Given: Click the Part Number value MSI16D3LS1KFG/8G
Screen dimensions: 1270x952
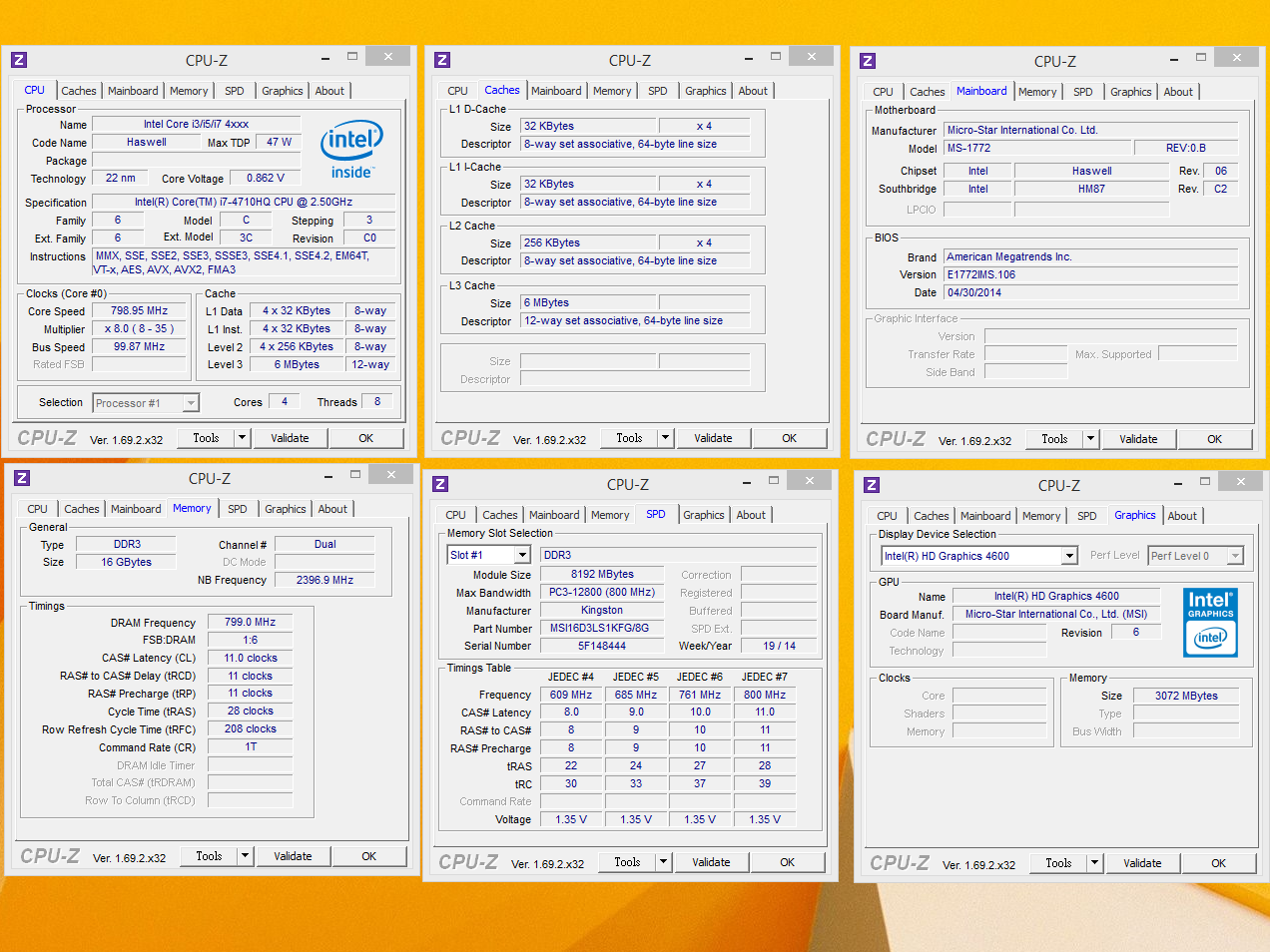Looking at the screenshot, I should (x=601, y=628).
